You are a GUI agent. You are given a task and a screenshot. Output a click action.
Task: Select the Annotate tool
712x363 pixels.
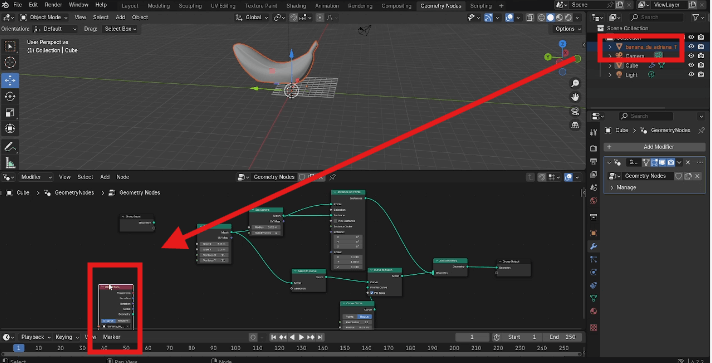(x=10, y=147)
